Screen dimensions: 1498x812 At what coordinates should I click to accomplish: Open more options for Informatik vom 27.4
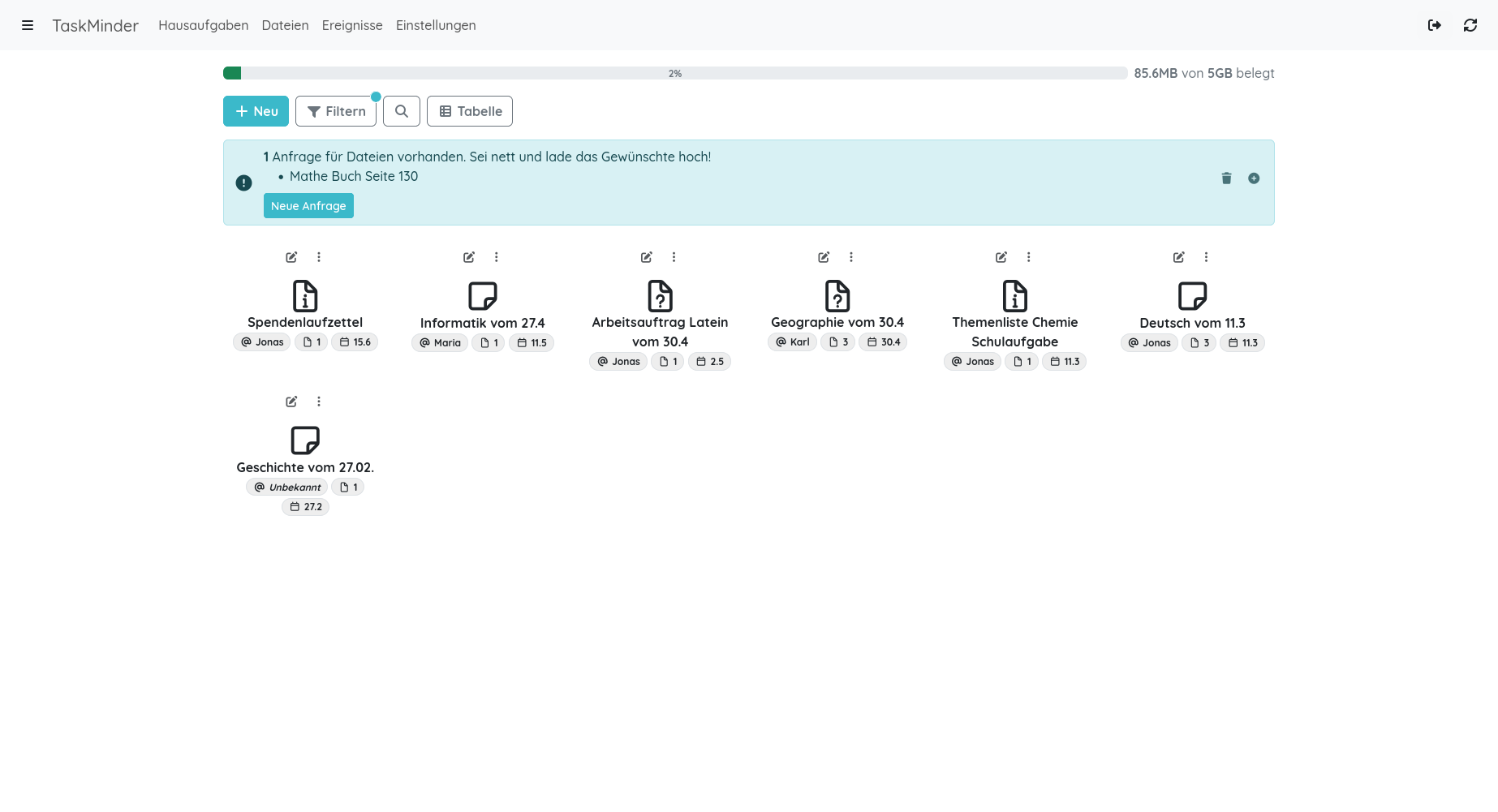[497, 257]
